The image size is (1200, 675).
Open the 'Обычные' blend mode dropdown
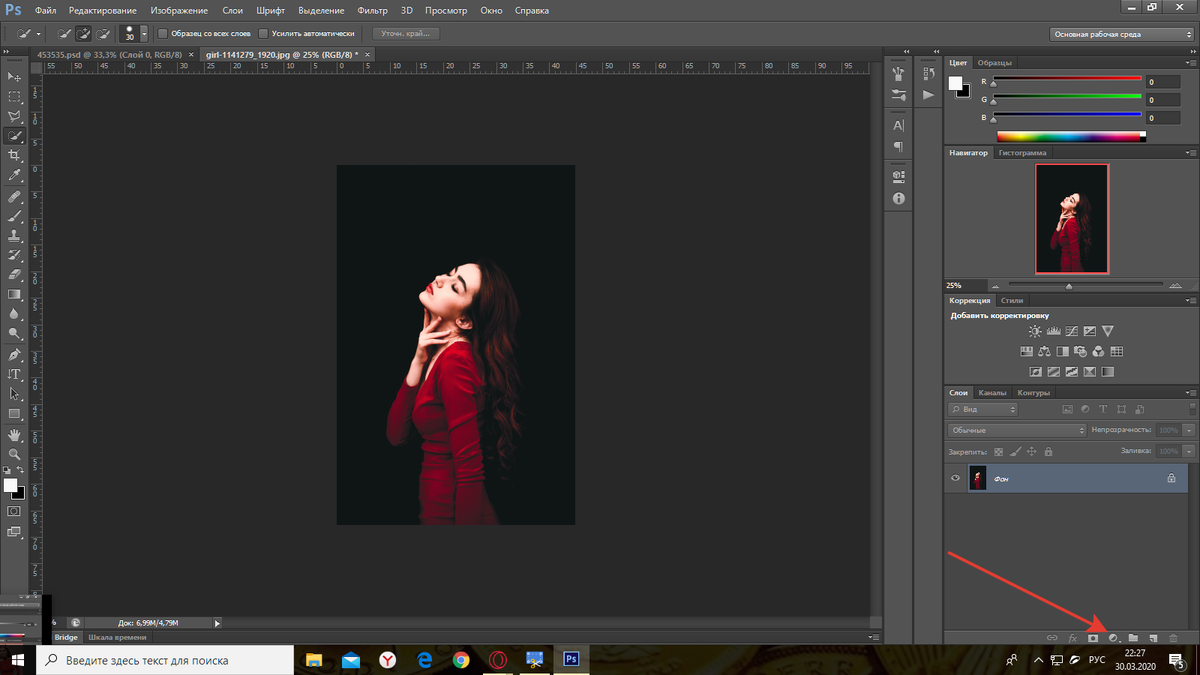tap(1016, 430)
